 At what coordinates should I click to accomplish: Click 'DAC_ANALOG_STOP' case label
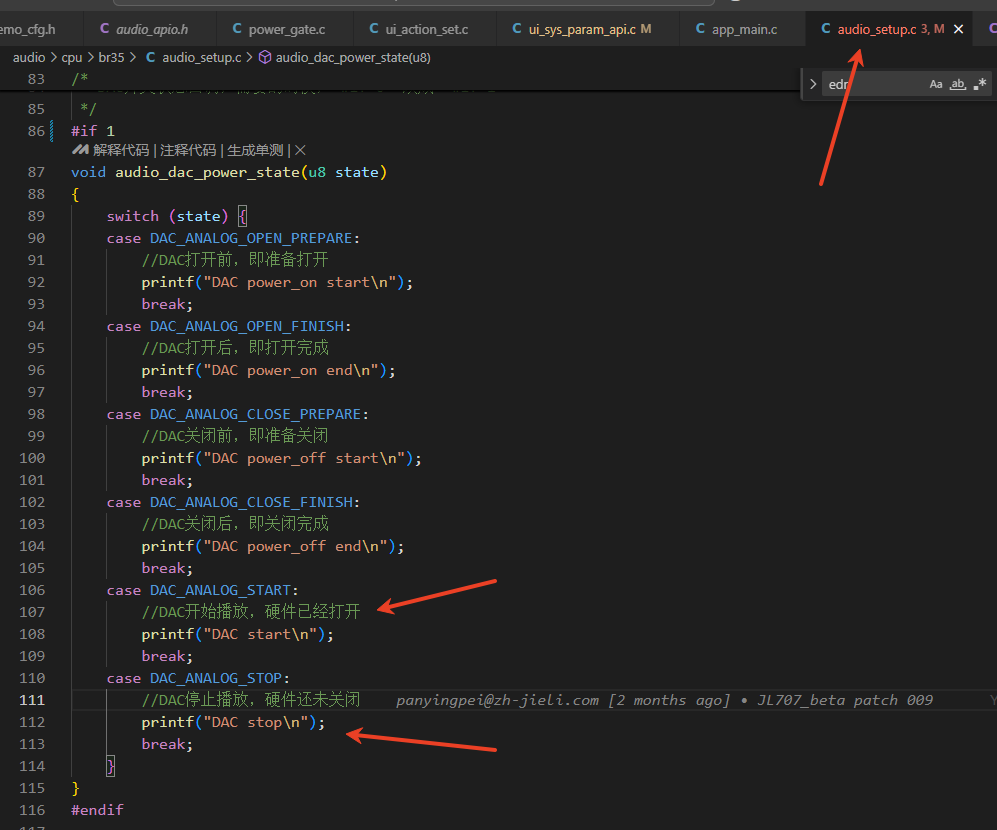coord(216,678)
